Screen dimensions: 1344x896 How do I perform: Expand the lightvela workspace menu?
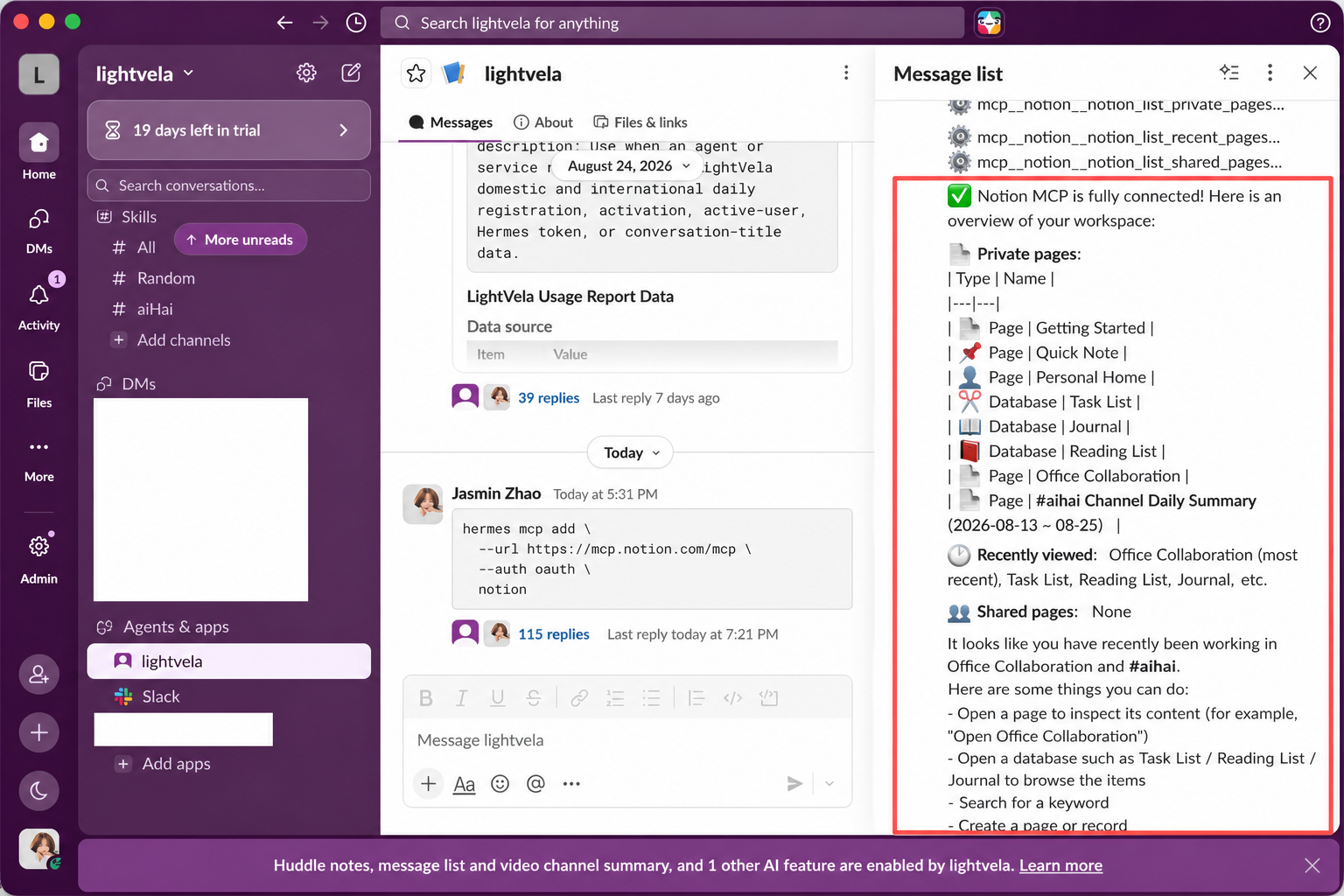tap(145, 73)
